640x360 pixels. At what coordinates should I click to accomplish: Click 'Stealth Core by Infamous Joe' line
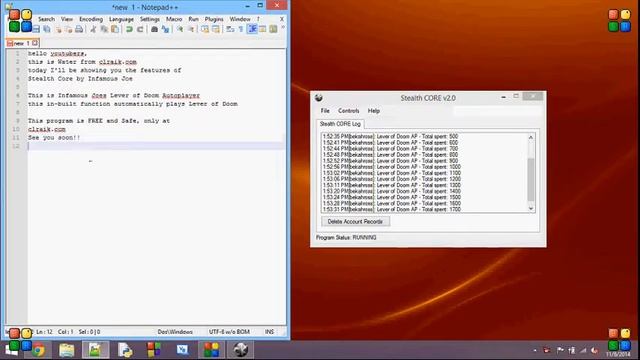pyautogui.click(x=80, y=79)
